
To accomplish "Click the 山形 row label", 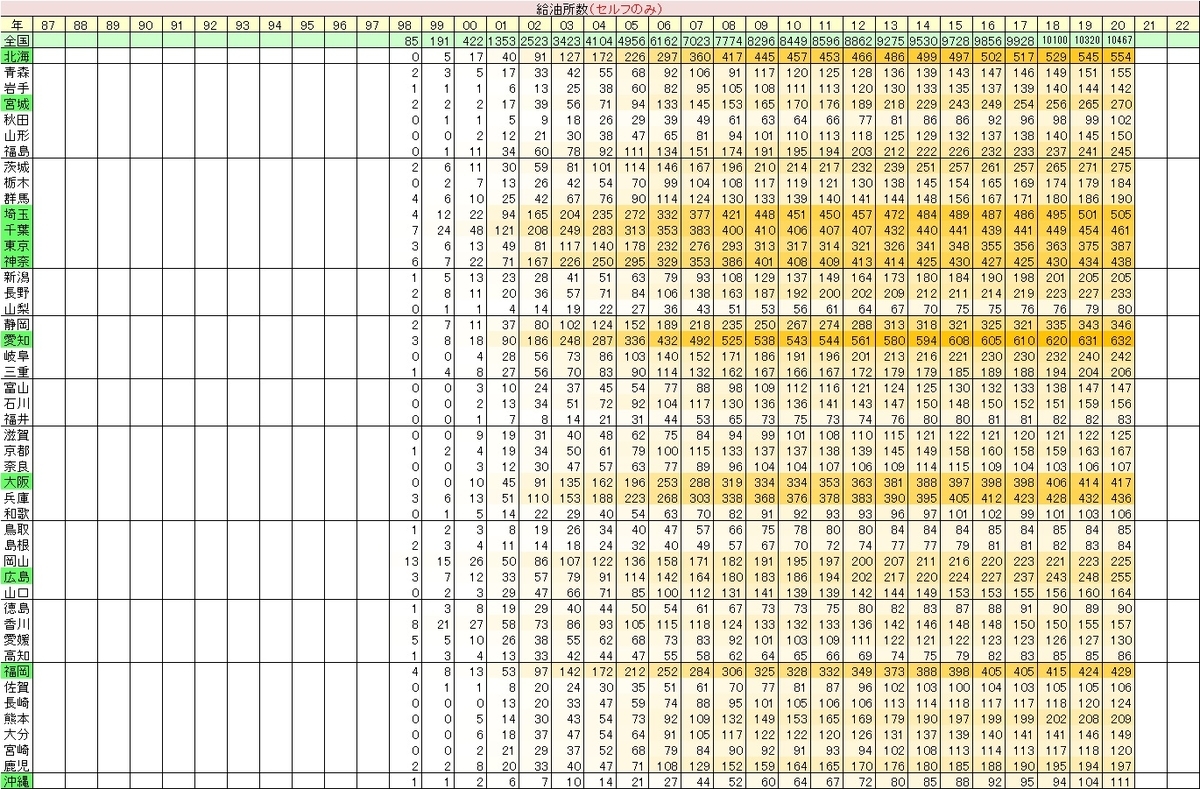I will [x=16, y=135].
